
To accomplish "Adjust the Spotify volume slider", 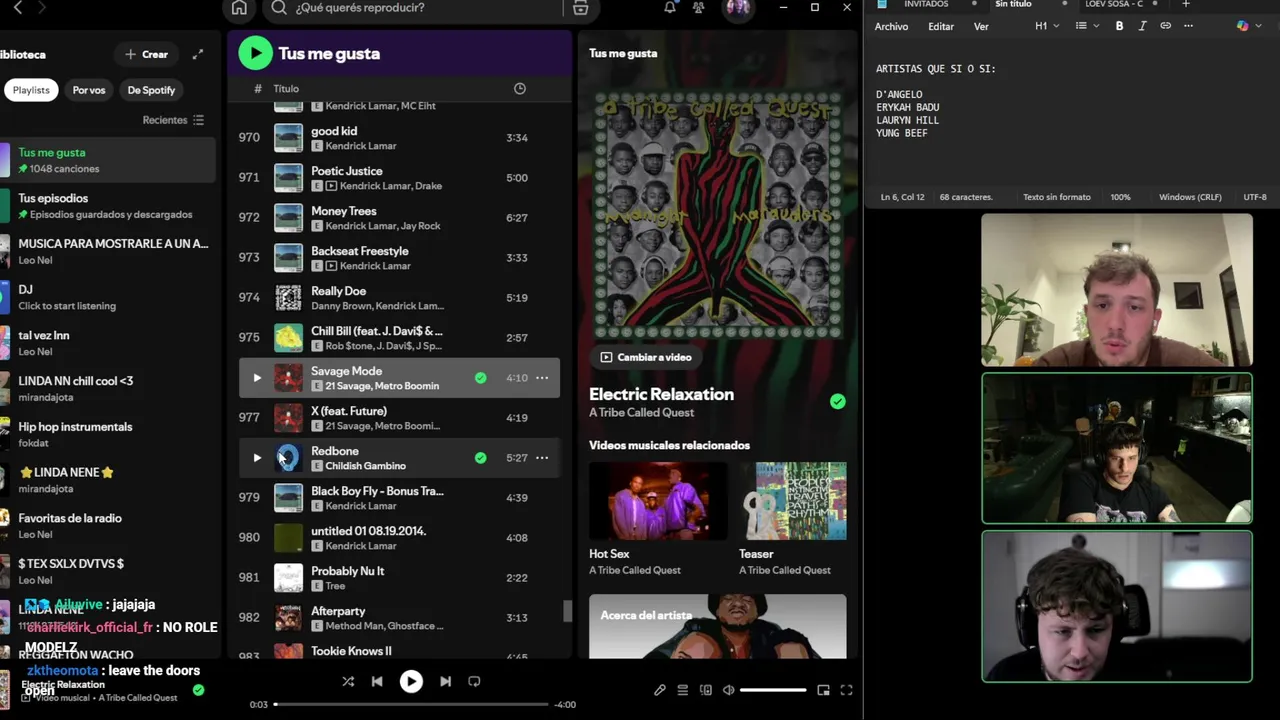I will (773, 690).
